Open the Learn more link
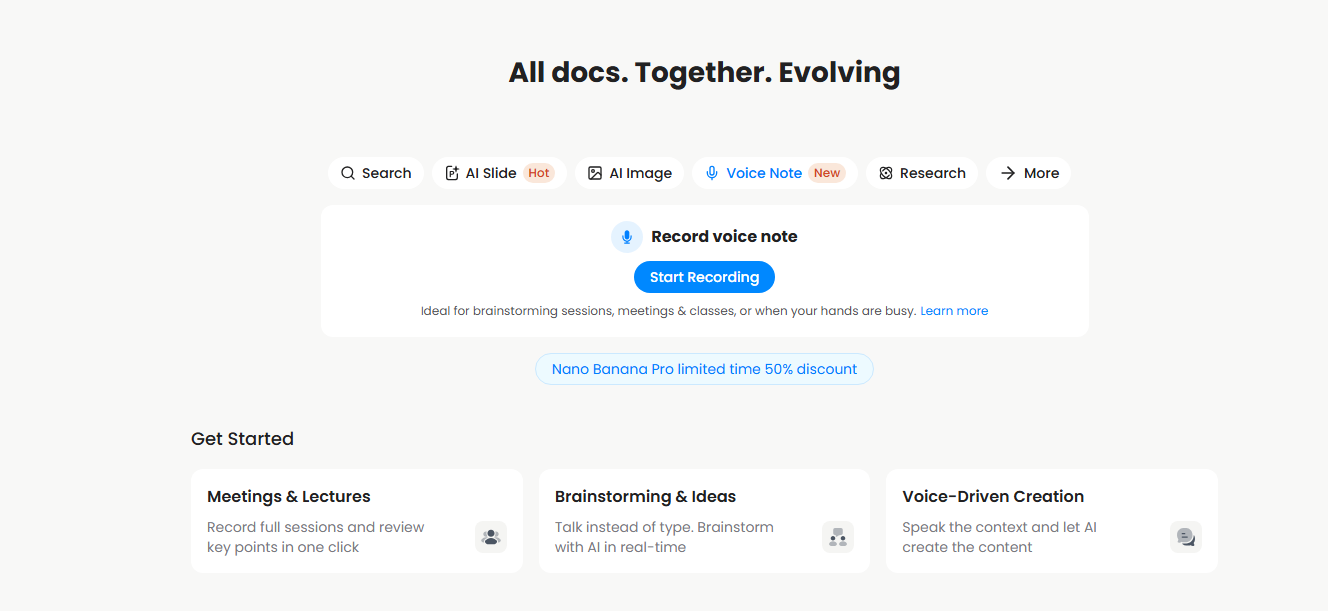 coord(954,311)
